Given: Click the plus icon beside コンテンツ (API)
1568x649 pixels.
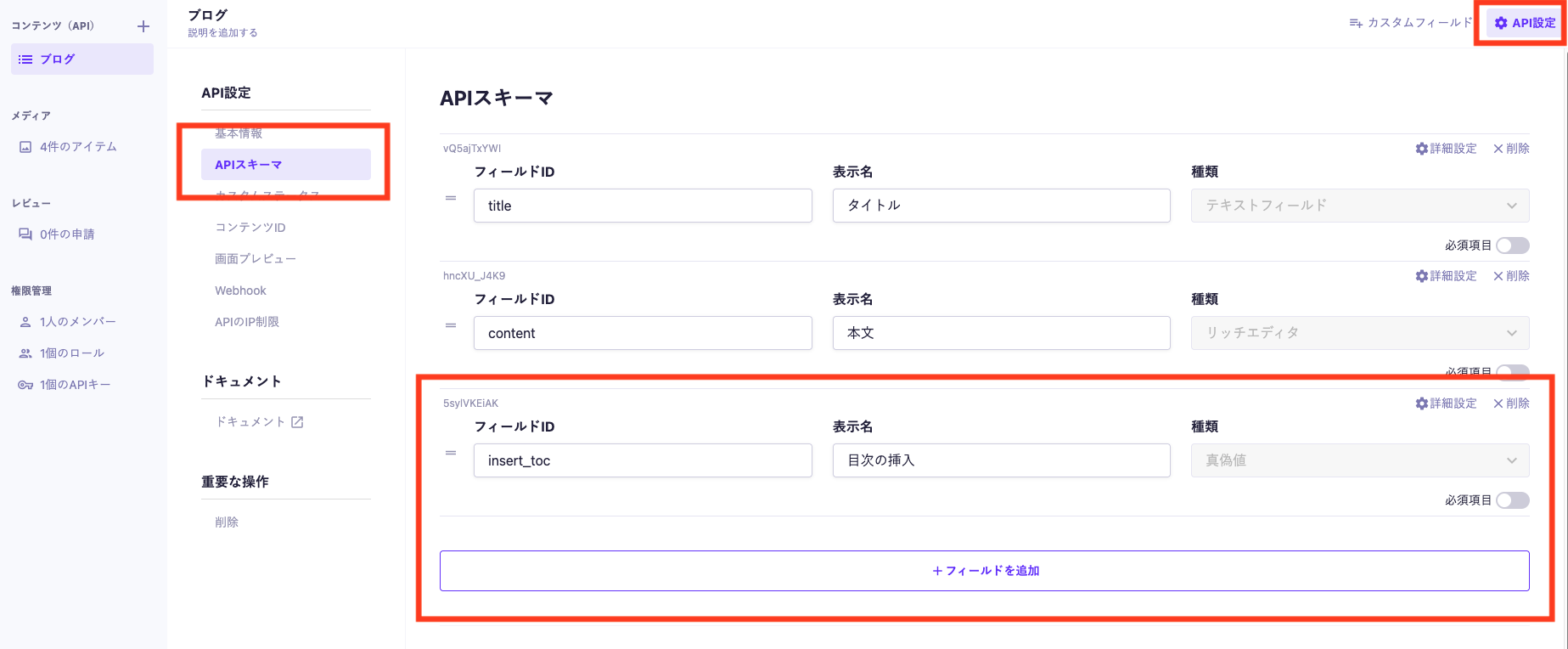Looking at the screenshot, I should pos(143,26).
